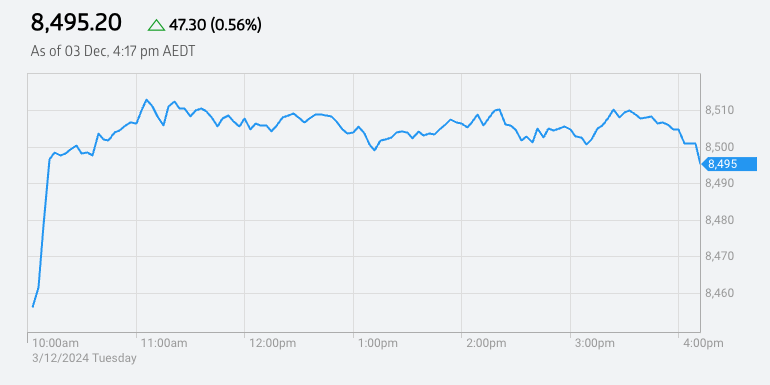
Task: Select the 10:00am time axis label
Action: coord(55,343)
